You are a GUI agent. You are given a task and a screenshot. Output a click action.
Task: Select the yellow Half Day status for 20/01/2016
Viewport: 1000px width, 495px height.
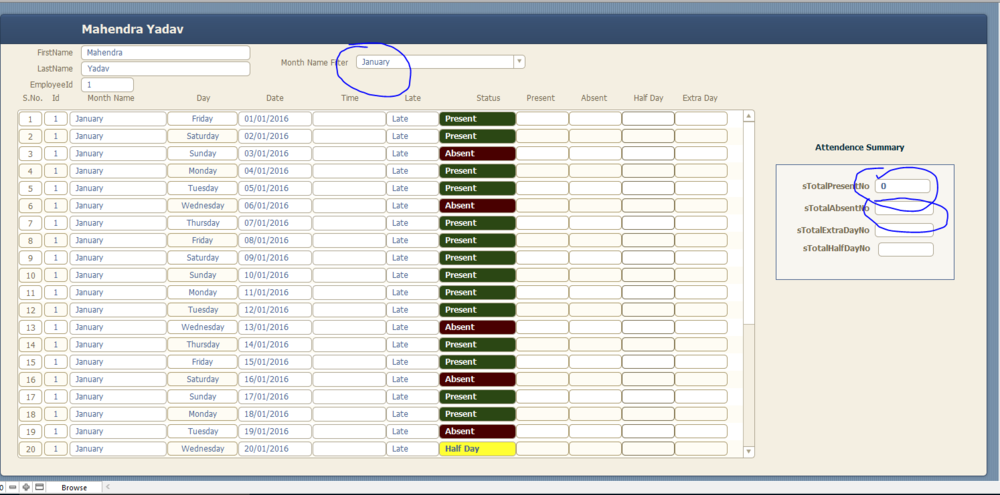(x=477, y=448)
